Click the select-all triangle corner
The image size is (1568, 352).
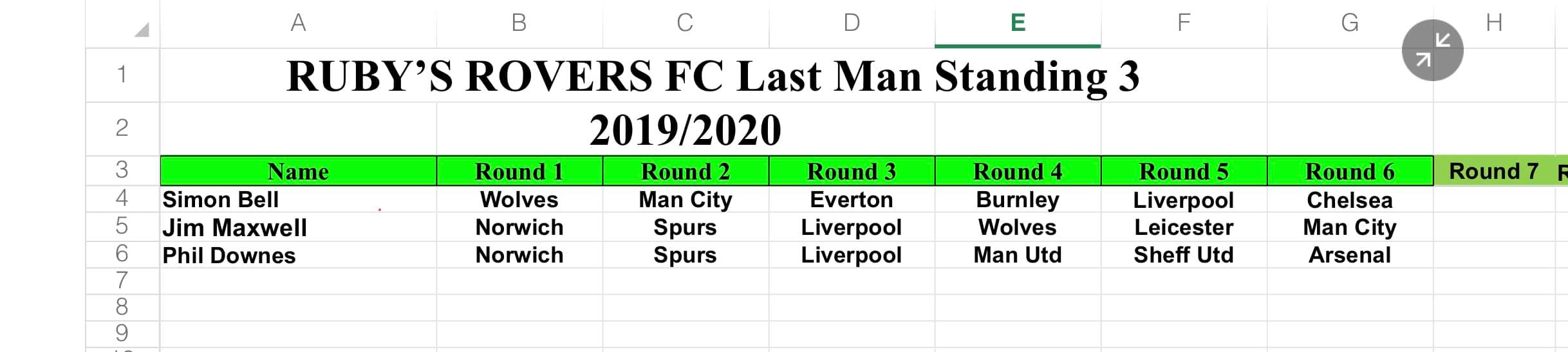coord(142,29)
